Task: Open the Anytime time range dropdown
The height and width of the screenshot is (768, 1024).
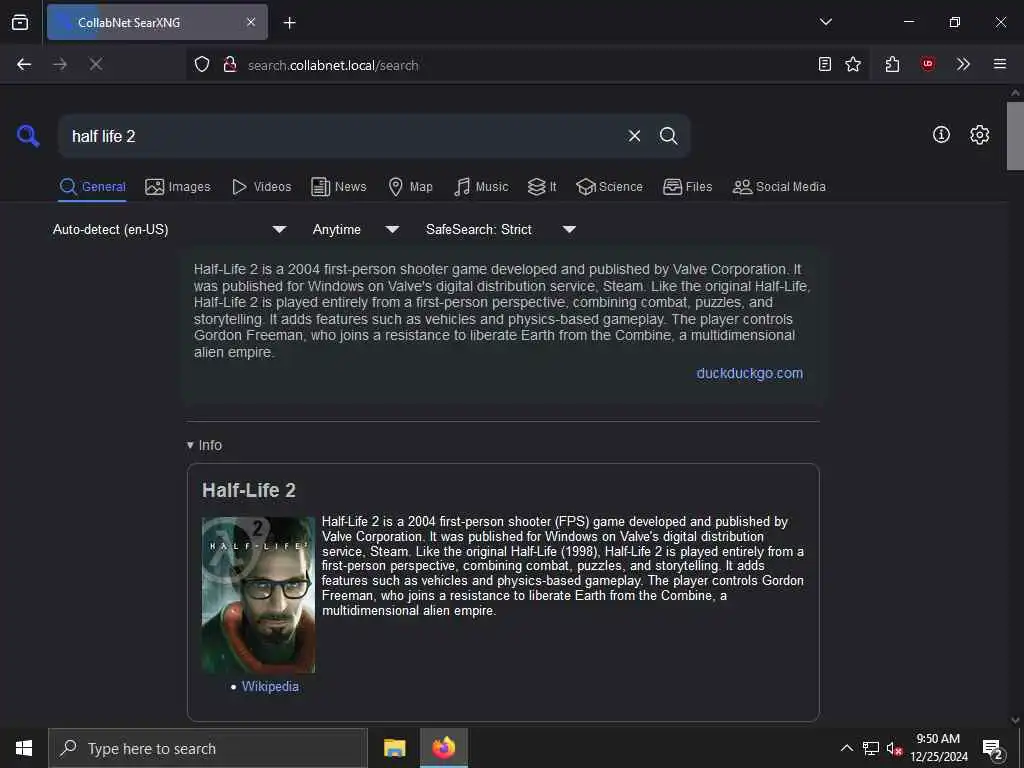Action: coord(355,230)
